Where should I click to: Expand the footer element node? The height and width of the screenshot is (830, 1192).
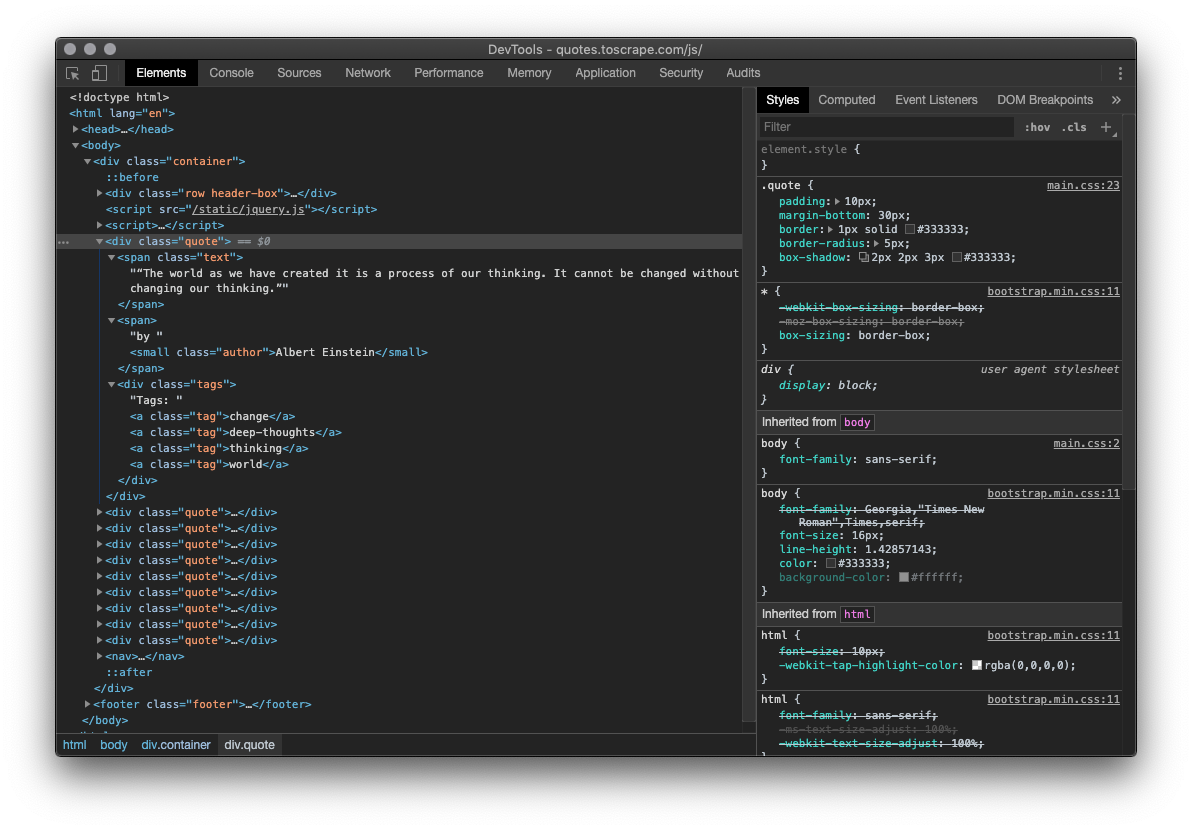tap(88, 704)
